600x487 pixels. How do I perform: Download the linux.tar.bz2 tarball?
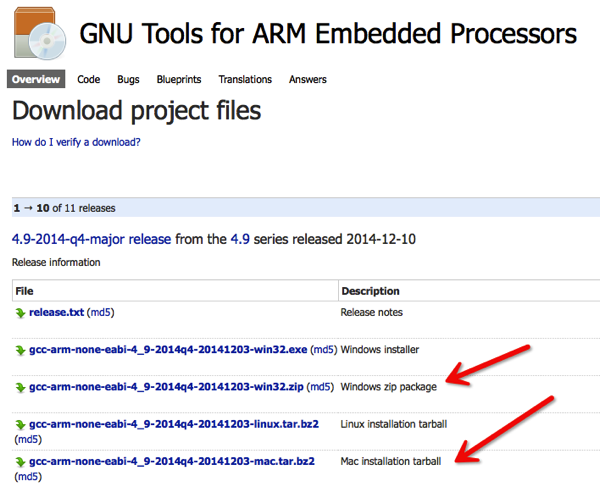(174, 424)
